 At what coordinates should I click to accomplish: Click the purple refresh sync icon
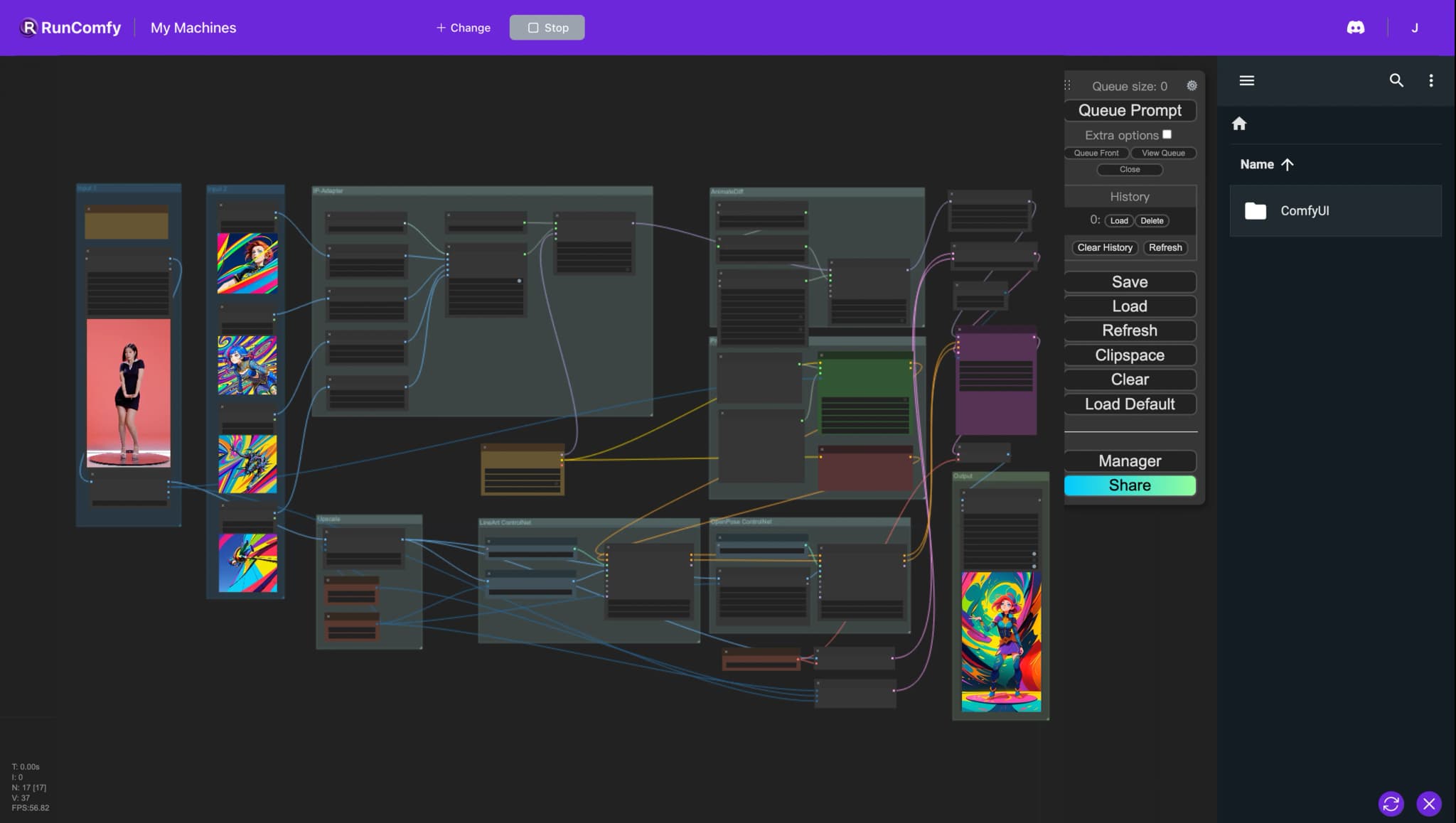coord(1391,804)
